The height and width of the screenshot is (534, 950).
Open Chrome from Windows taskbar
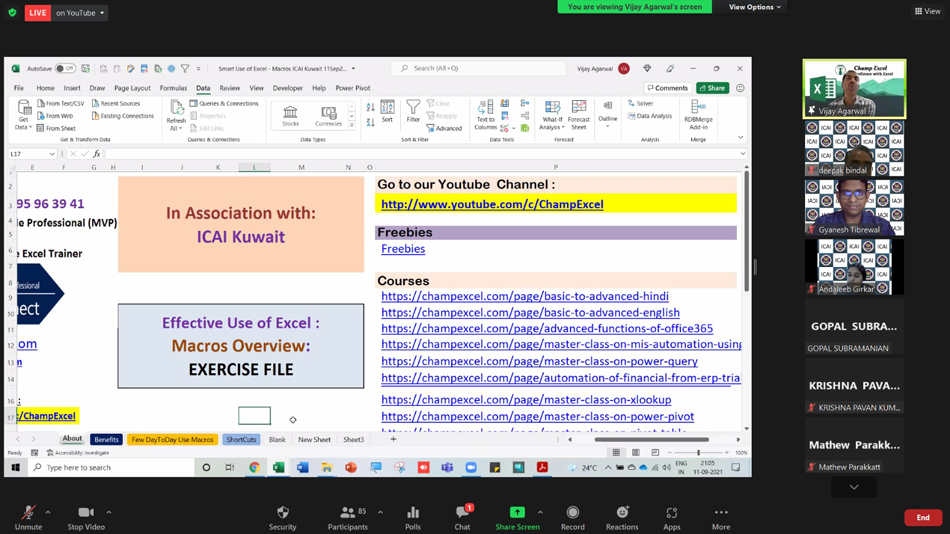(x=254, y=467)
